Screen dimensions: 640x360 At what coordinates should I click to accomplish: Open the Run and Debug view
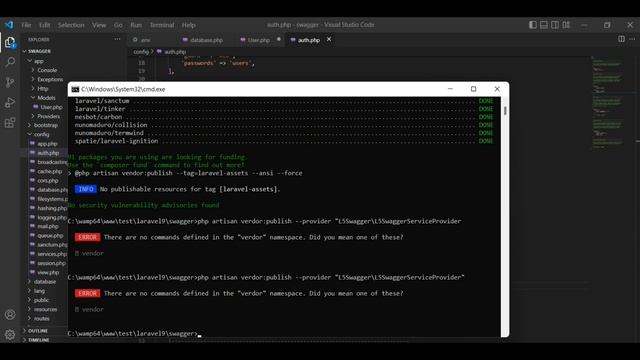[10, 102]
